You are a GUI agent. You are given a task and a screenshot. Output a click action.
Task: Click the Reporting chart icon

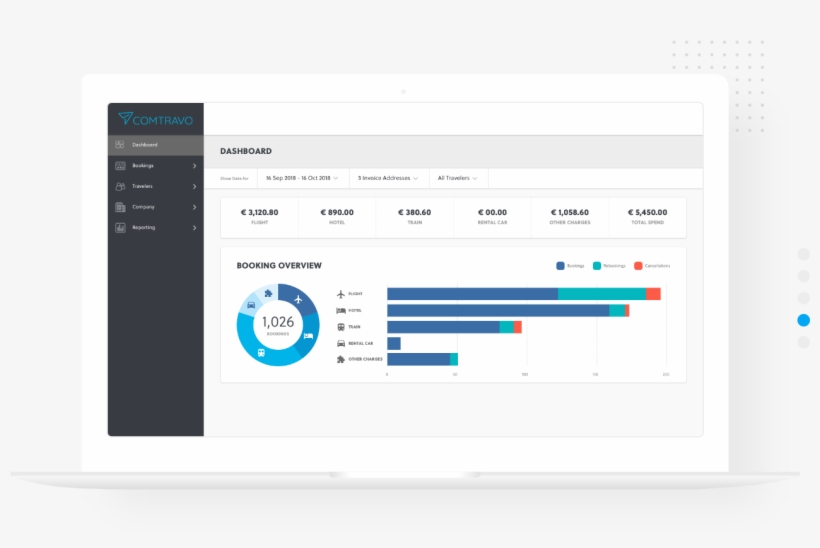pos(121,228)
